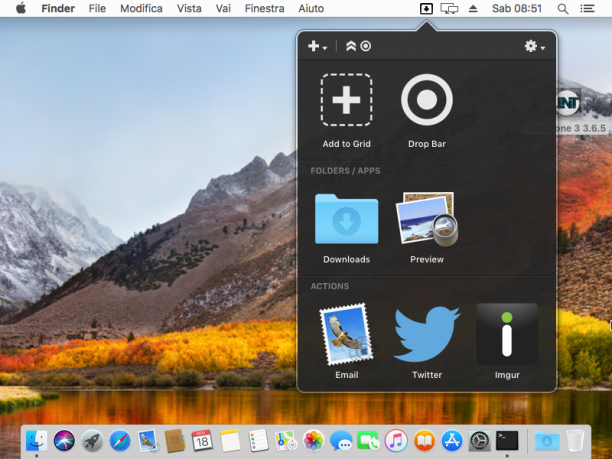The width and height of the screenshot is (612, 459).
Task: Open Maps in the Dock
Action: point(286,441)
